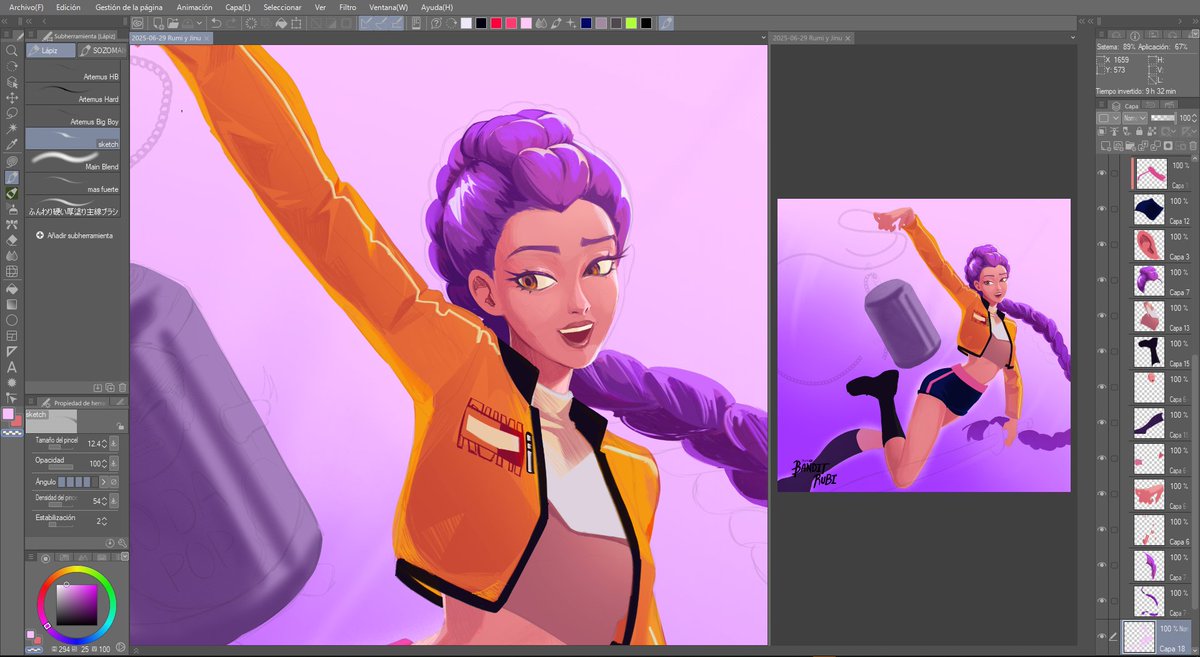Expand the angle presets arrow

coord(102,482)
